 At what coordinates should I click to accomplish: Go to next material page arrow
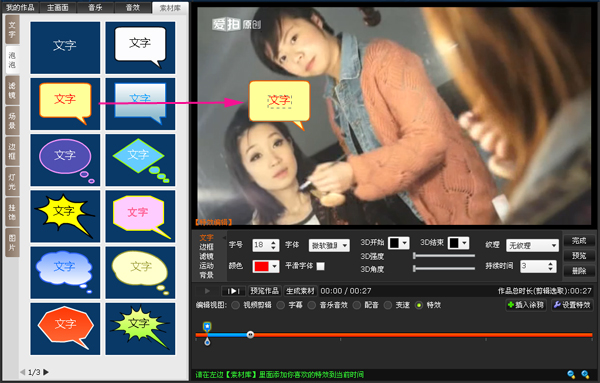(x=46, y=372)
